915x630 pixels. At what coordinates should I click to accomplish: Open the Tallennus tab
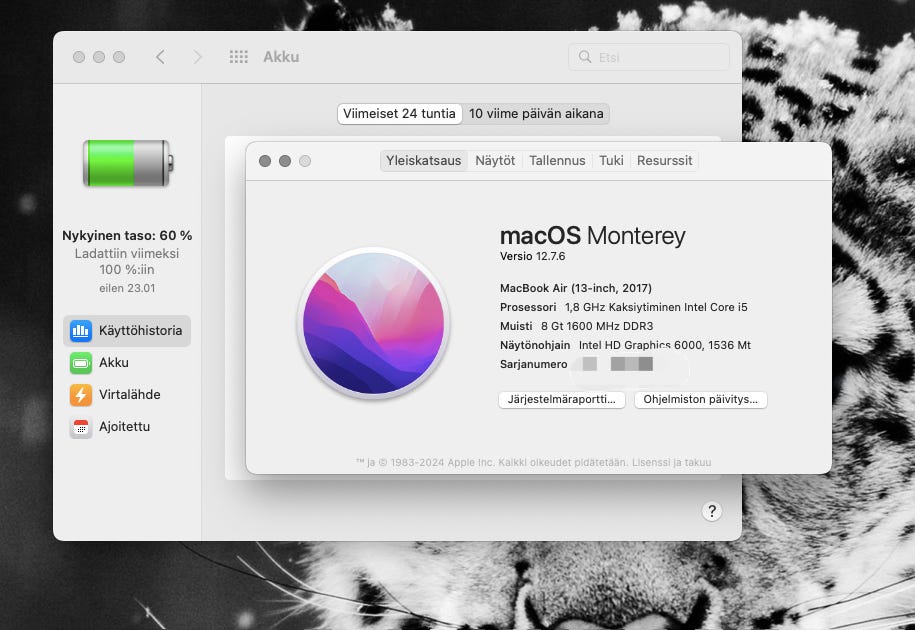557,160
